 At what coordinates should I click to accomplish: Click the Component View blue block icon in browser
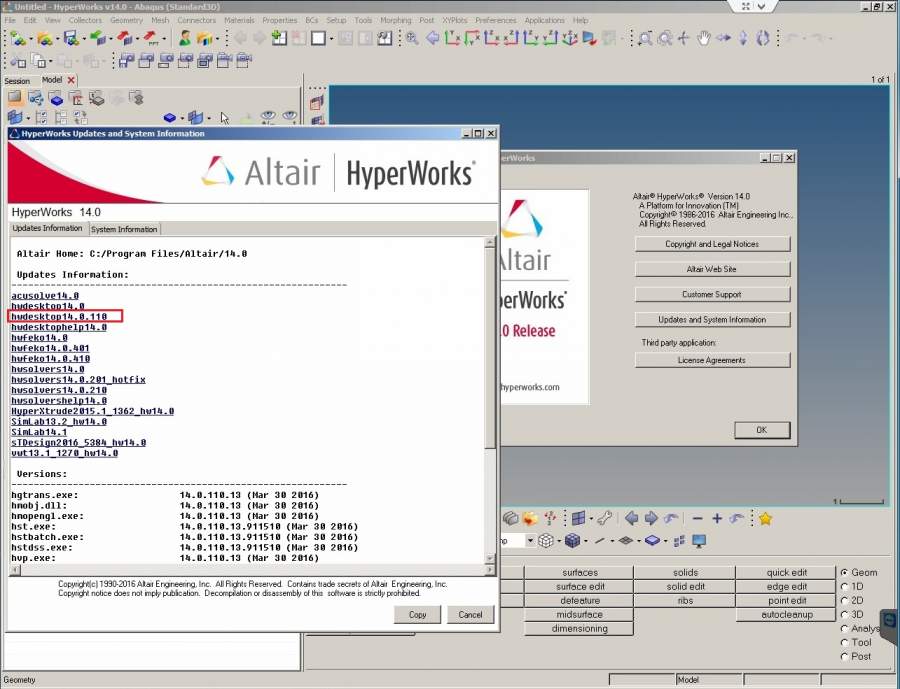56,99
